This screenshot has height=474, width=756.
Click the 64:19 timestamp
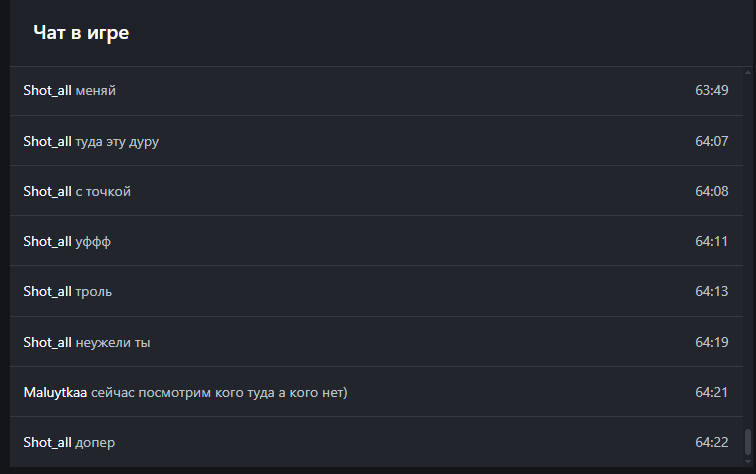point(711,342)
